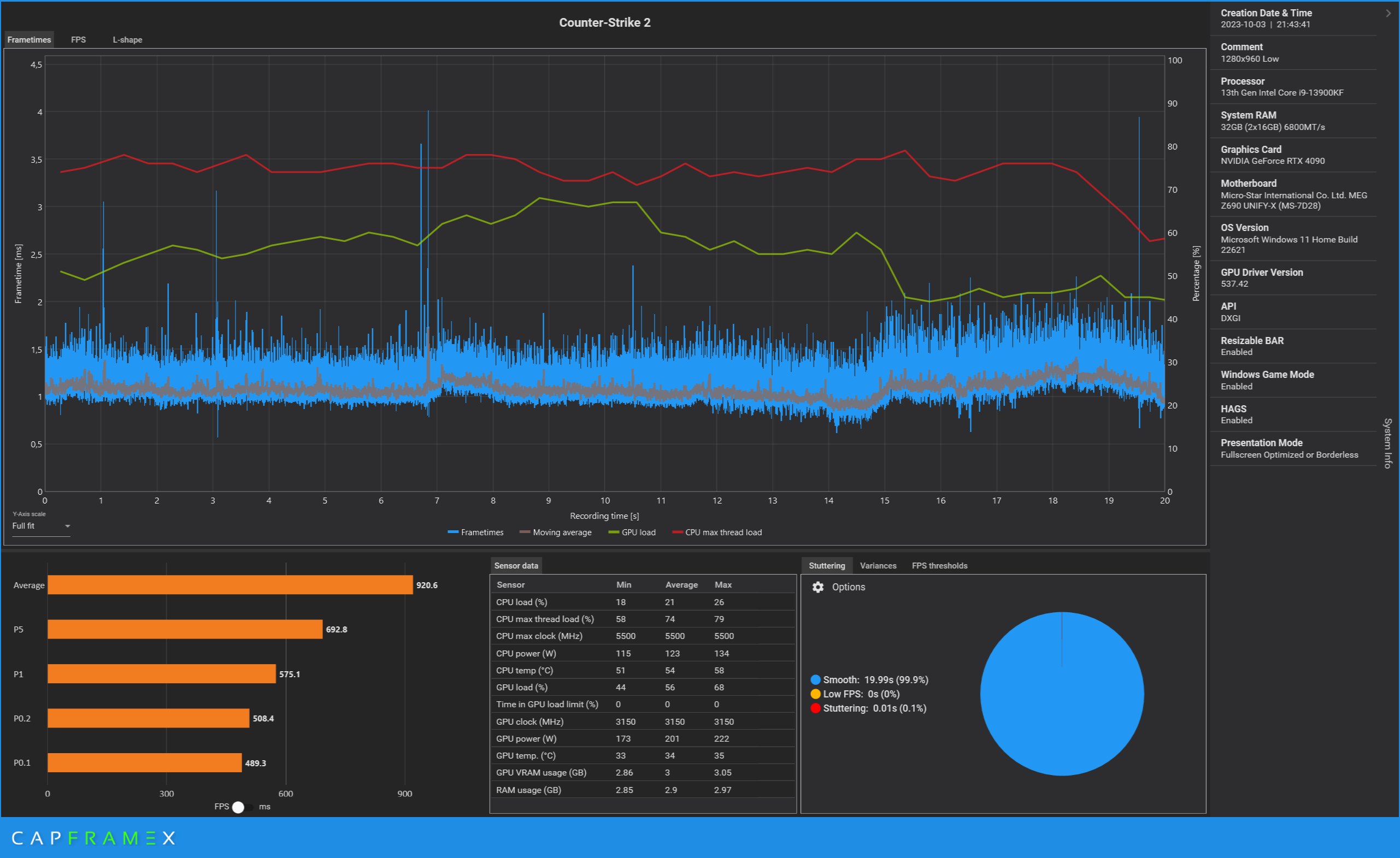The width and height of the screenshot is (1400, 858).
Task: Switch to the FPS chart tab
Action: coord(78,40)
